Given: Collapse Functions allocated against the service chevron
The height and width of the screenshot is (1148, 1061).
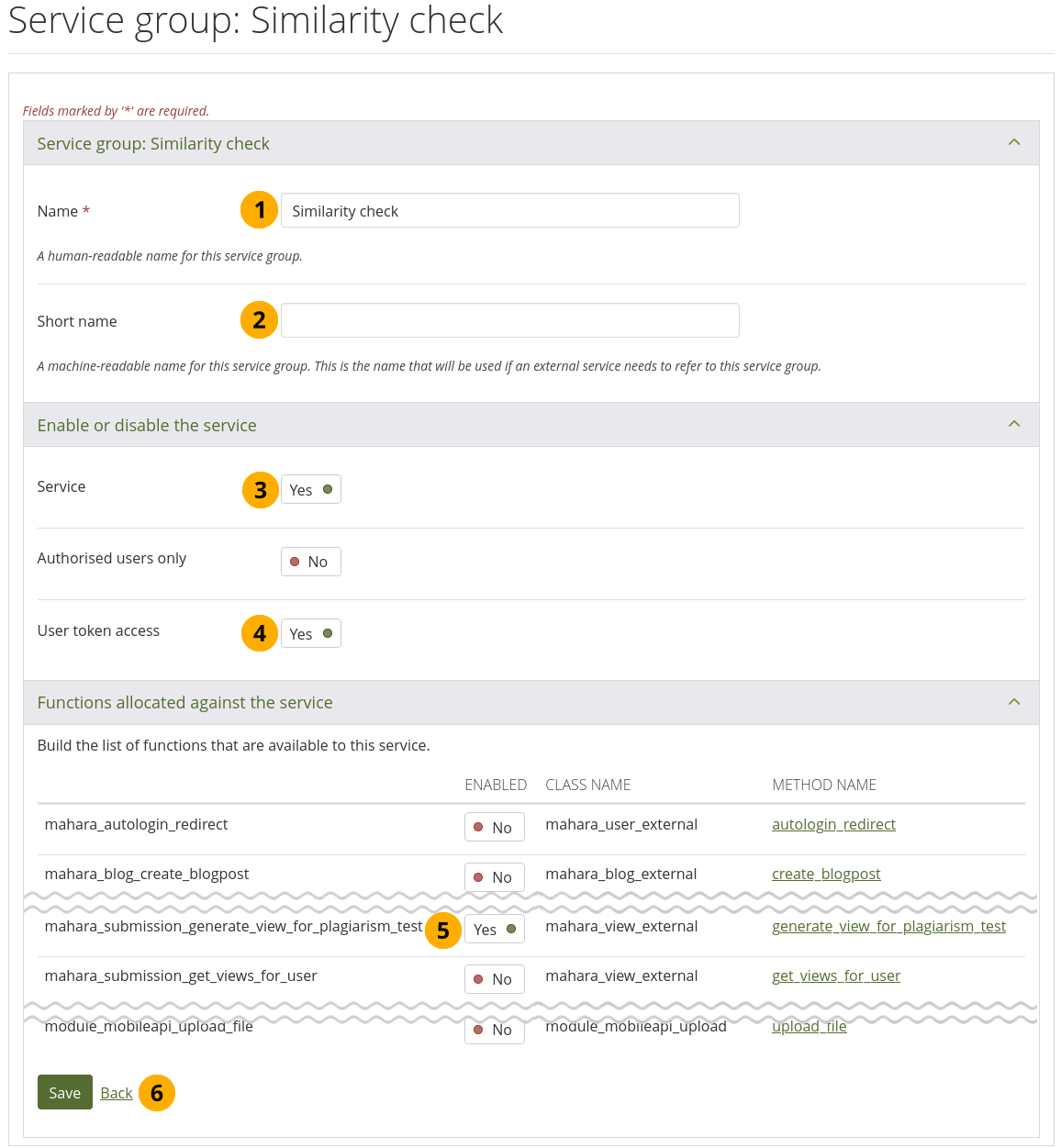Looking at the screenshot, I should tap(1013, 702).
